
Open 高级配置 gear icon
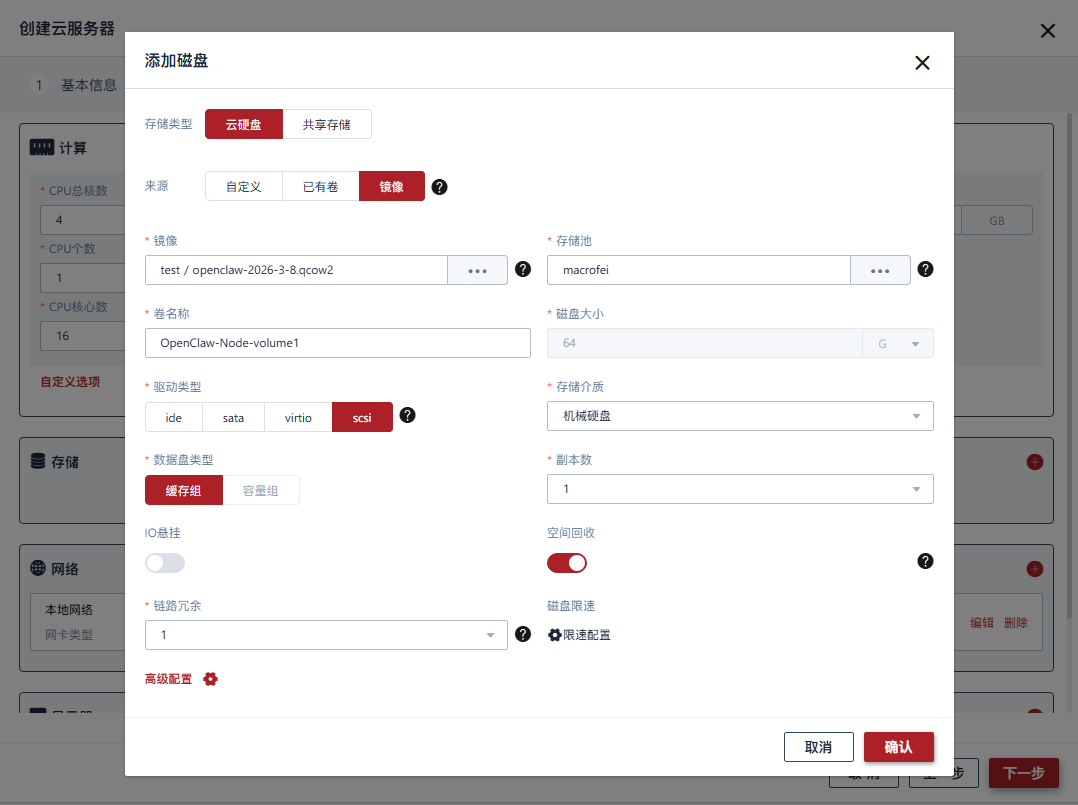[x=210, y=679]
